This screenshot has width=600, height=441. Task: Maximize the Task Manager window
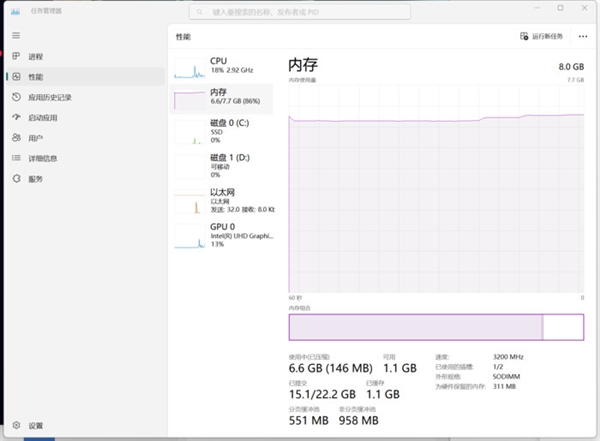[x=560, y=8]
